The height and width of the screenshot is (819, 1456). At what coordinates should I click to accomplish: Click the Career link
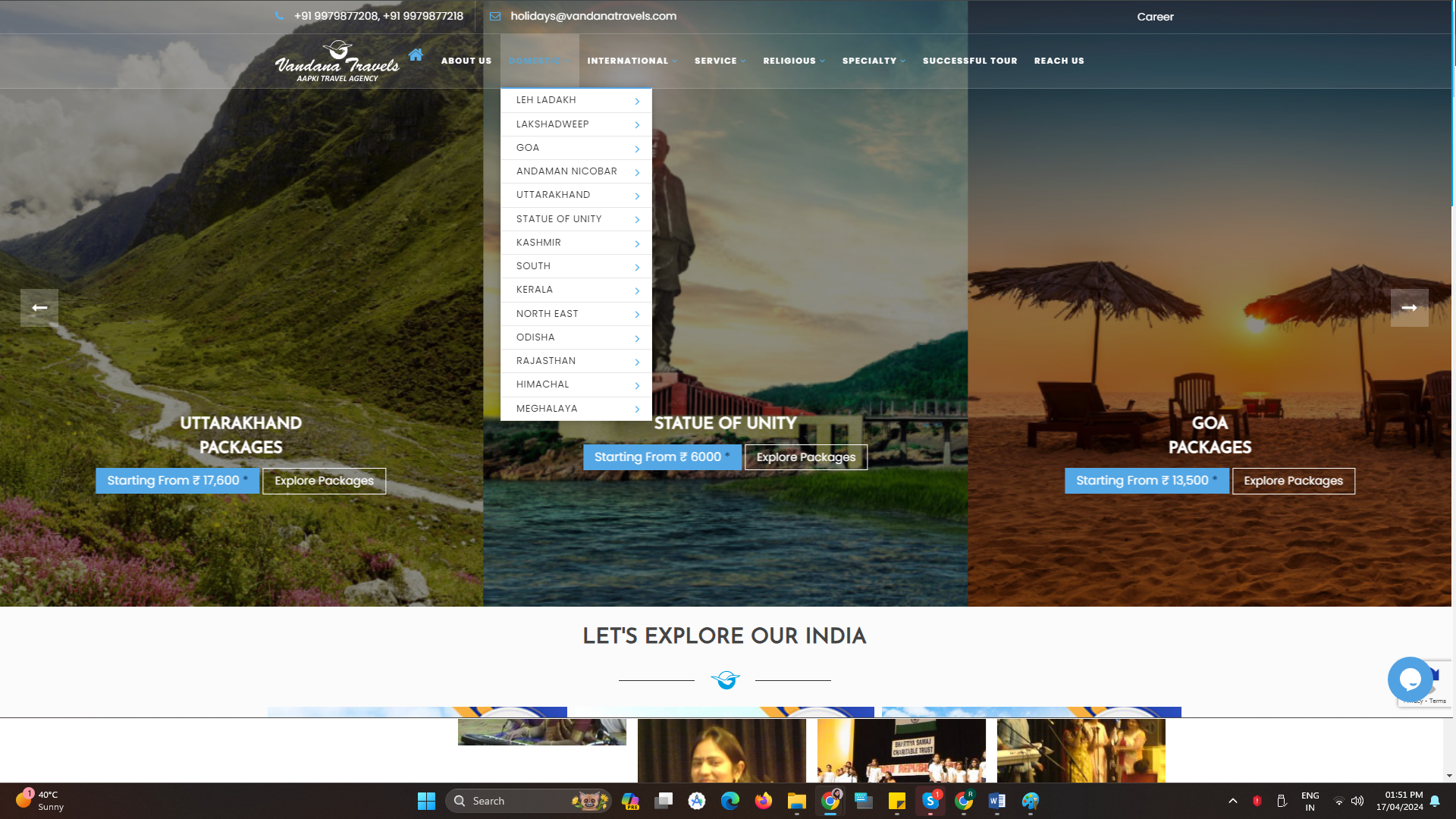(1155, 17)
